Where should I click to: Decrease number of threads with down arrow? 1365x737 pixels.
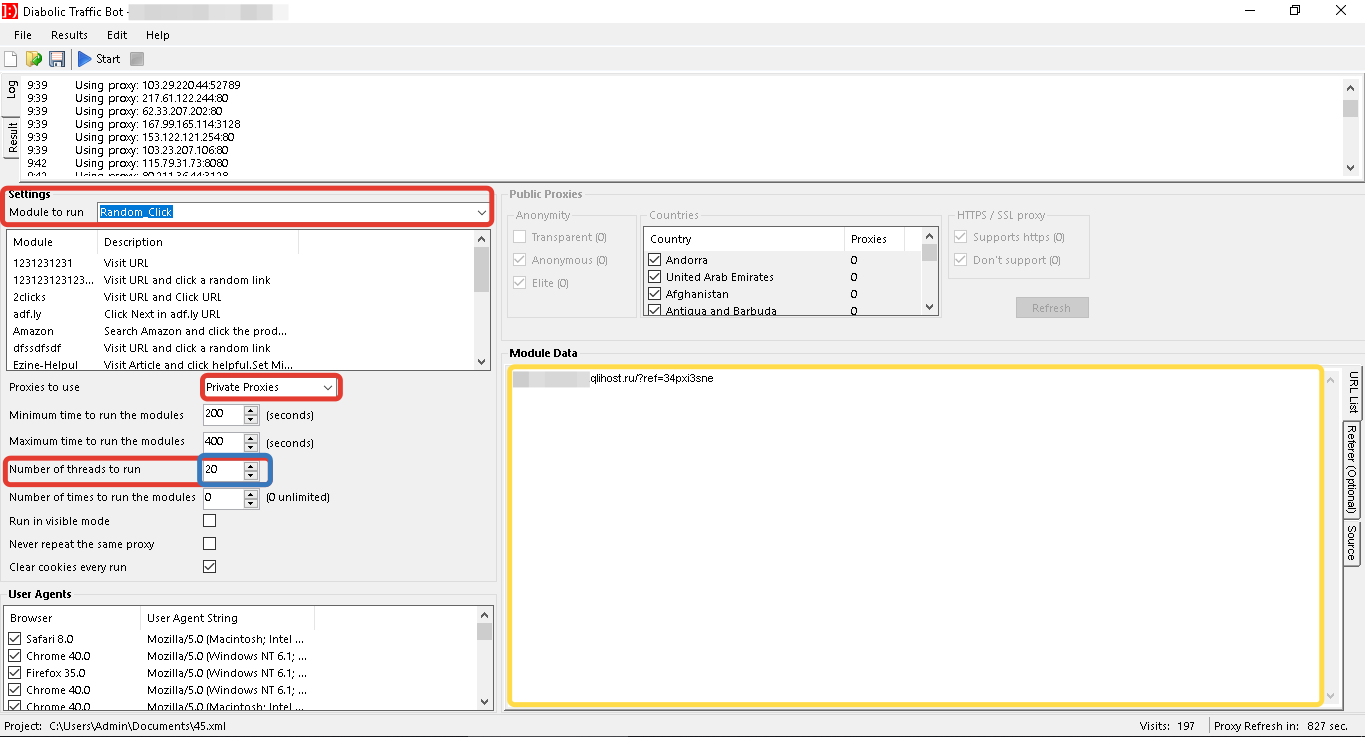[251, 474]
